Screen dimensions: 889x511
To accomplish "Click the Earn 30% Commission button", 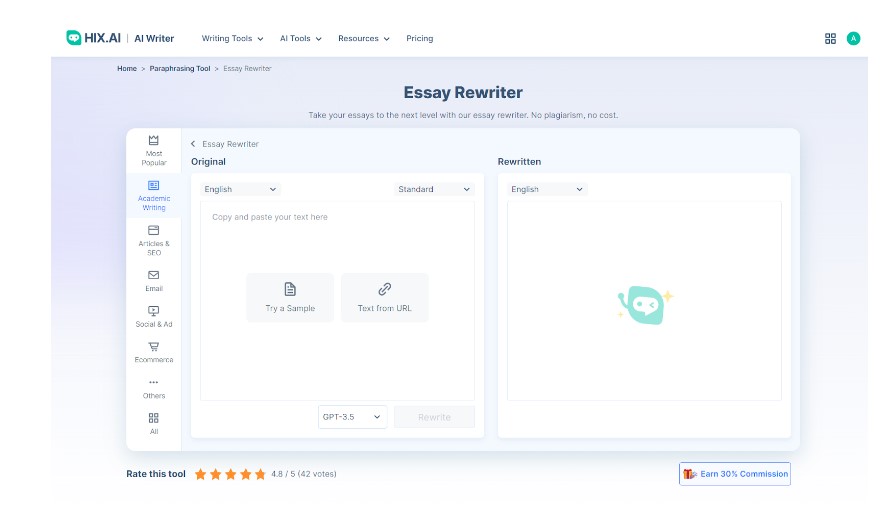I will (x=735, y=474).
